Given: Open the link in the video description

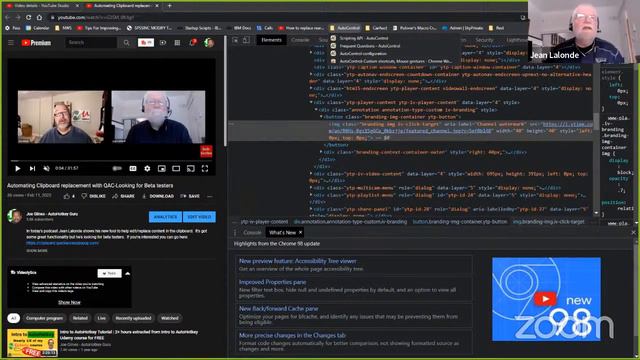Looking at the screenshot, I should [x=62, y=243].
